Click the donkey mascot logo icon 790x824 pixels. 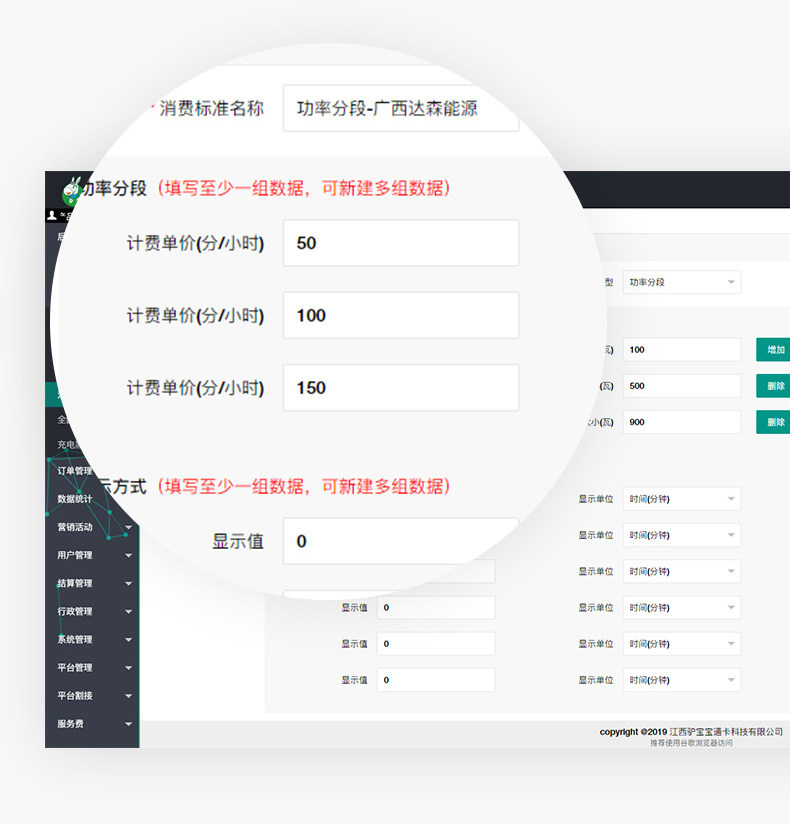[71, 191]
